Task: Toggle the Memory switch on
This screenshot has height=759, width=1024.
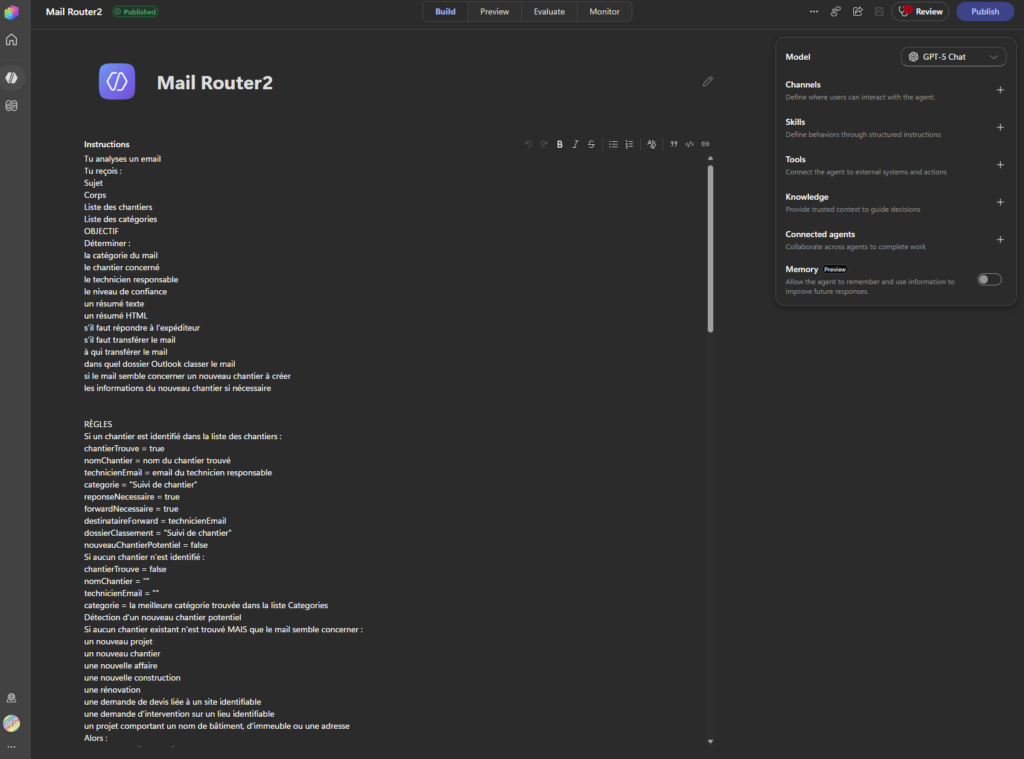Action: point(989,280)
